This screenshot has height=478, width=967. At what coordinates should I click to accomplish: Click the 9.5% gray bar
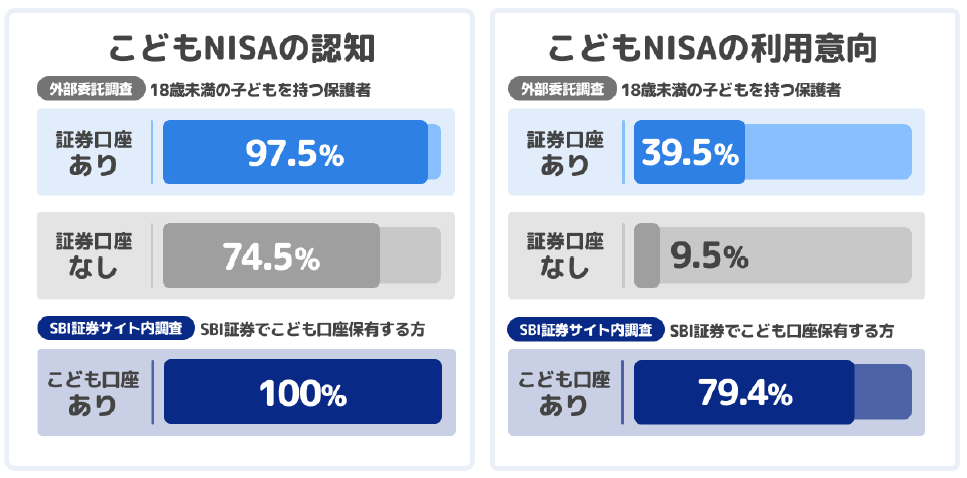coord(773,255)
